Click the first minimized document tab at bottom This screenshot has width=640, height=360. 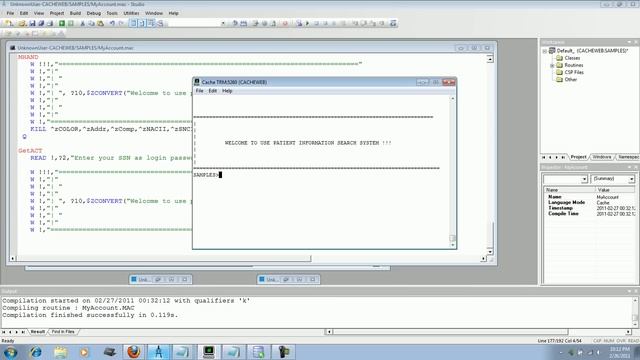click(x=160, y=280)
